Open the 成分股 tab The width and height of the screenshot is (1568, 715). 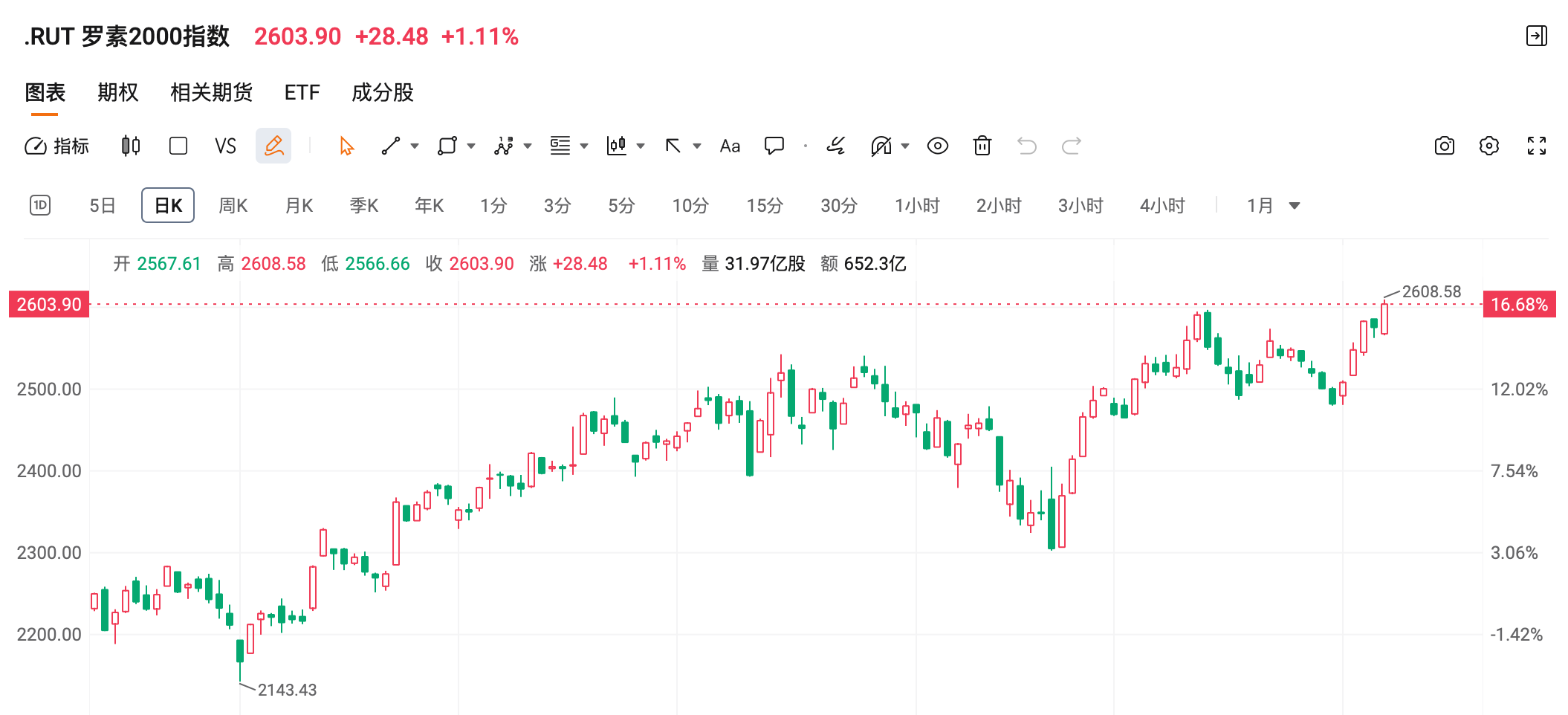[383, 93]
